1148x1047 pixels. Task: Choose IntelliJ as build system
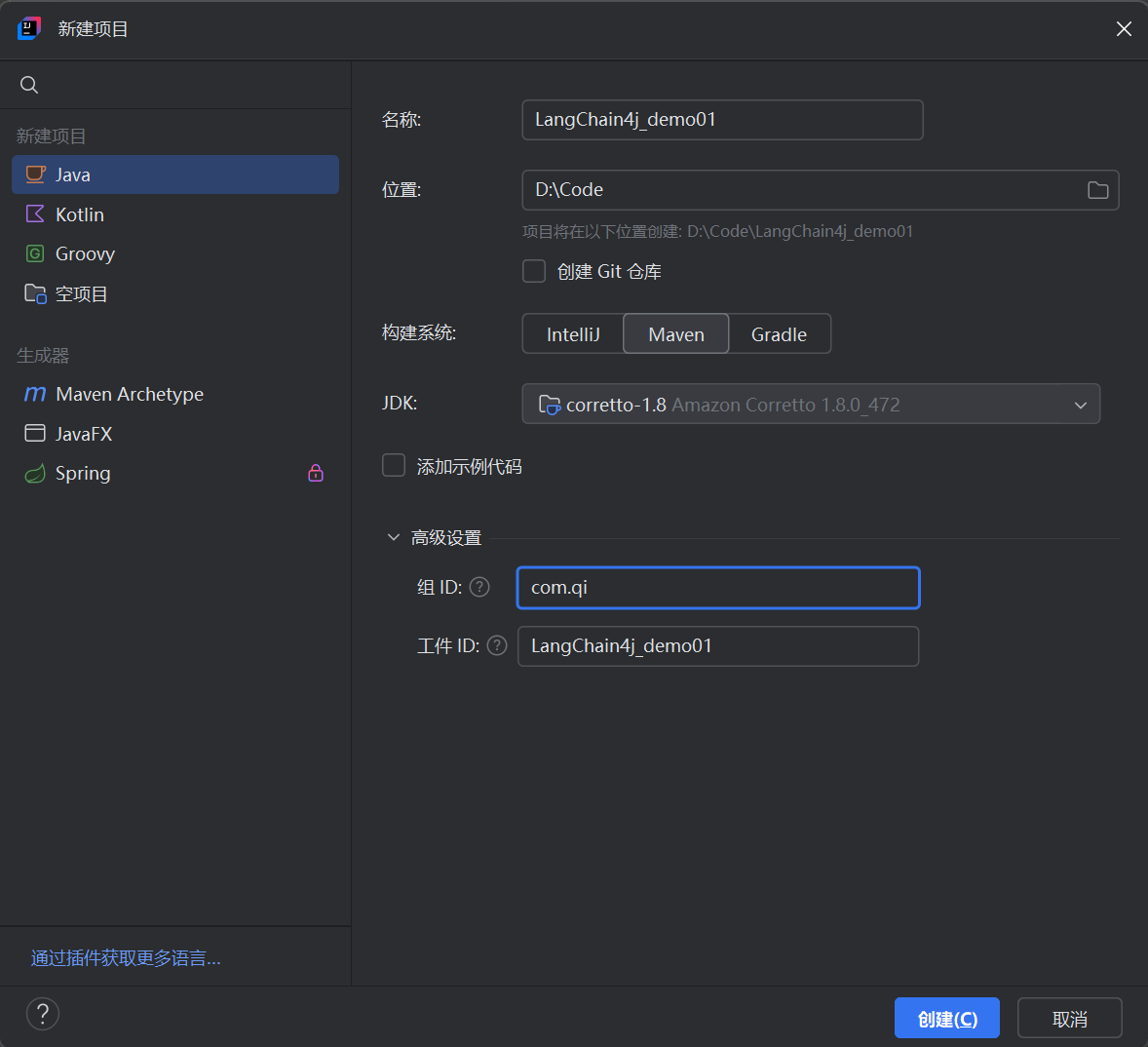(573, 333)
